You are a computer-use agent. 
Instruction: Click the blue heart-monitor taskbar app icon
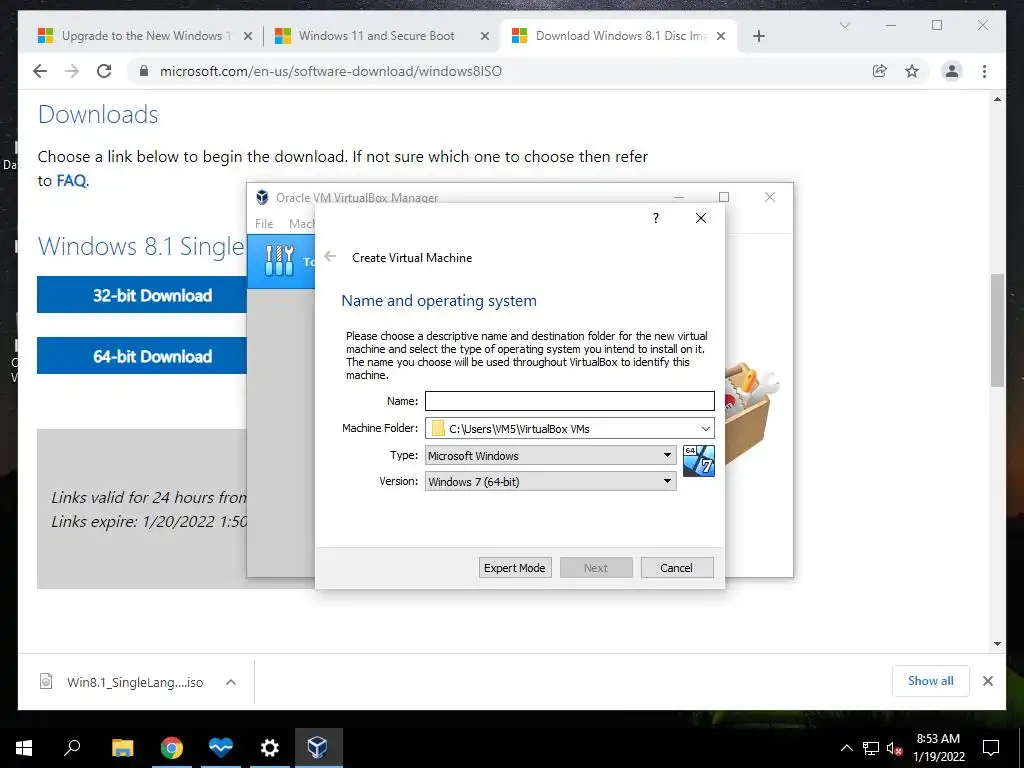221,748
